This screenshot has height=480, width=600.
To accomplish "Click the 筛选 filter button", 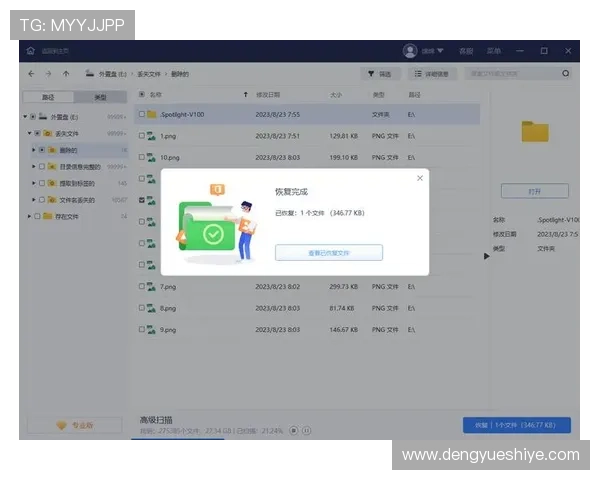I will tap(380, 73).
